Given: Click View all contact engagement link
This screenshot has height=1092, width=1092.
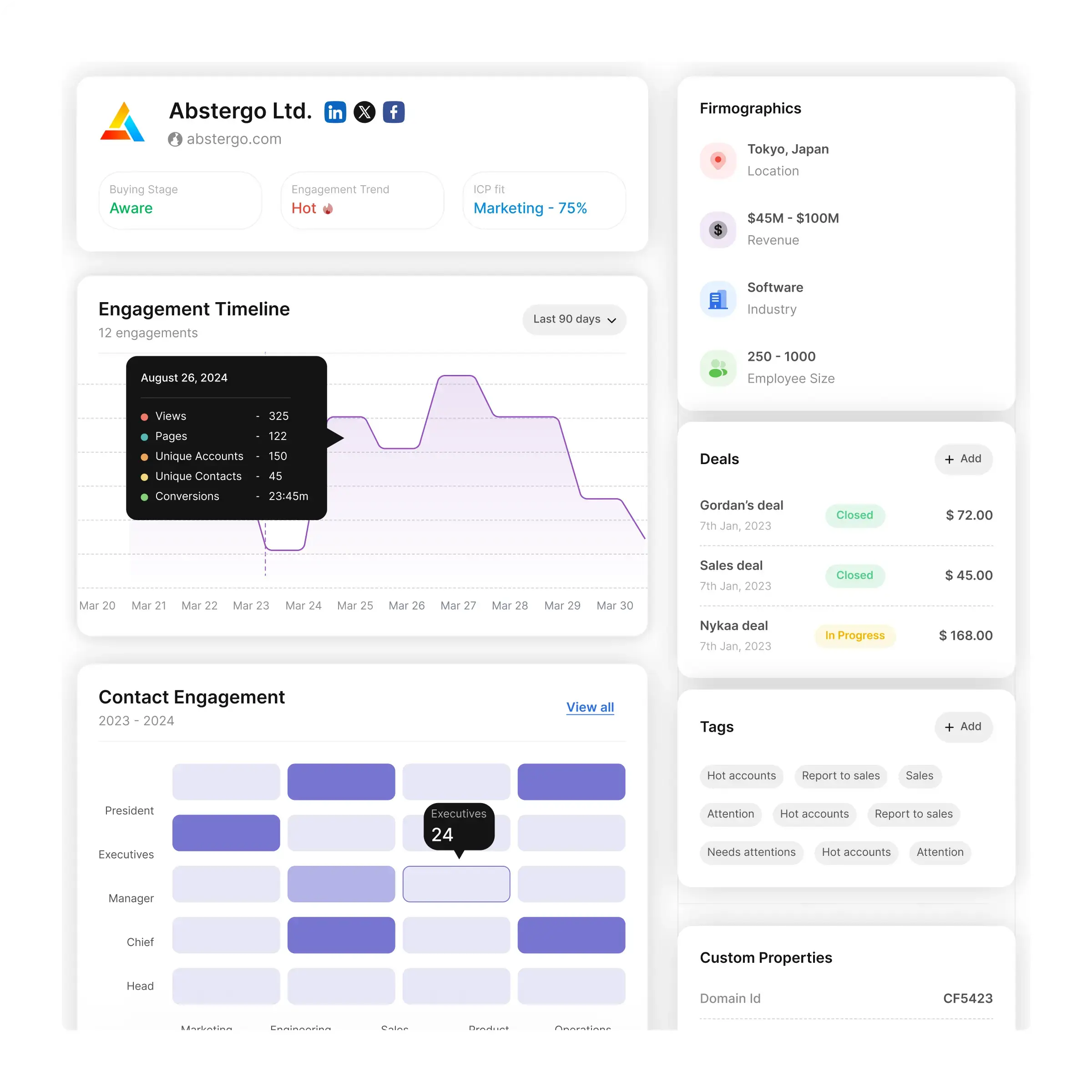Looking at the screenshot, I should coord(590,707).
